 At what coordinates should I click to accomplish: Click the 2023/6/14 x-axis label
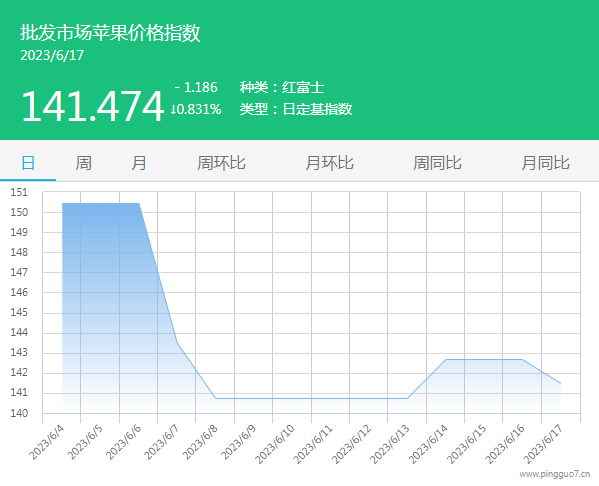pyautogui.click(x=428, y=444)
